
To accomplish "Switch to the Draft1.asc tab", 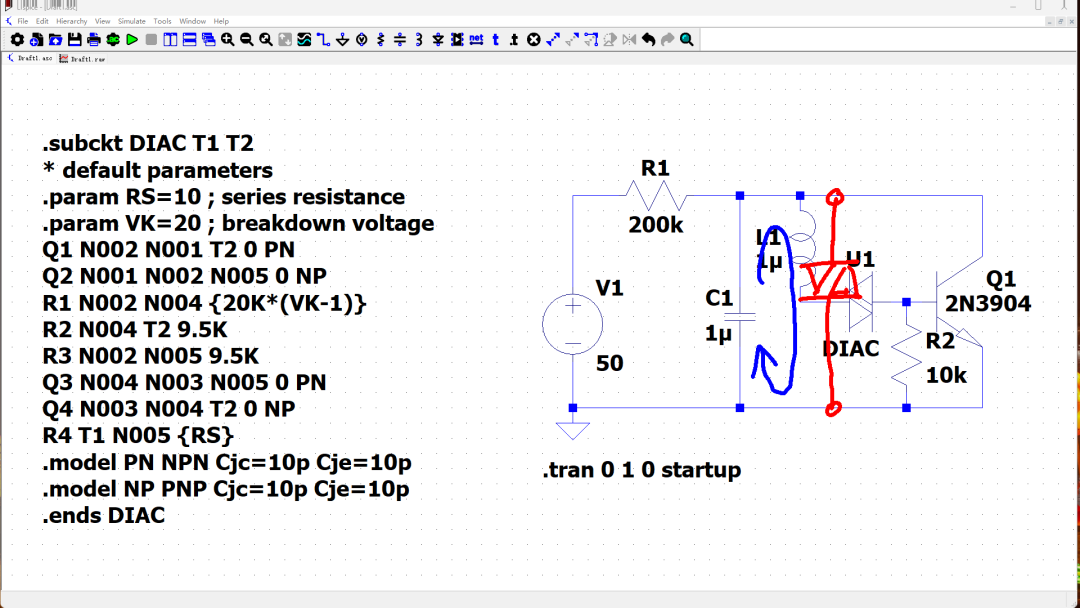I will [x=30, y=59].
